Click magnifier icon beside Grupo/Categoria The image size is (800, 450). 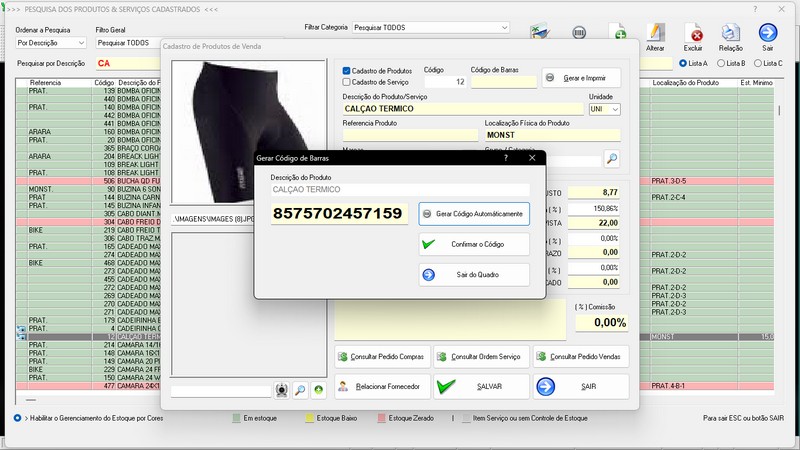[x=612, y=159]
